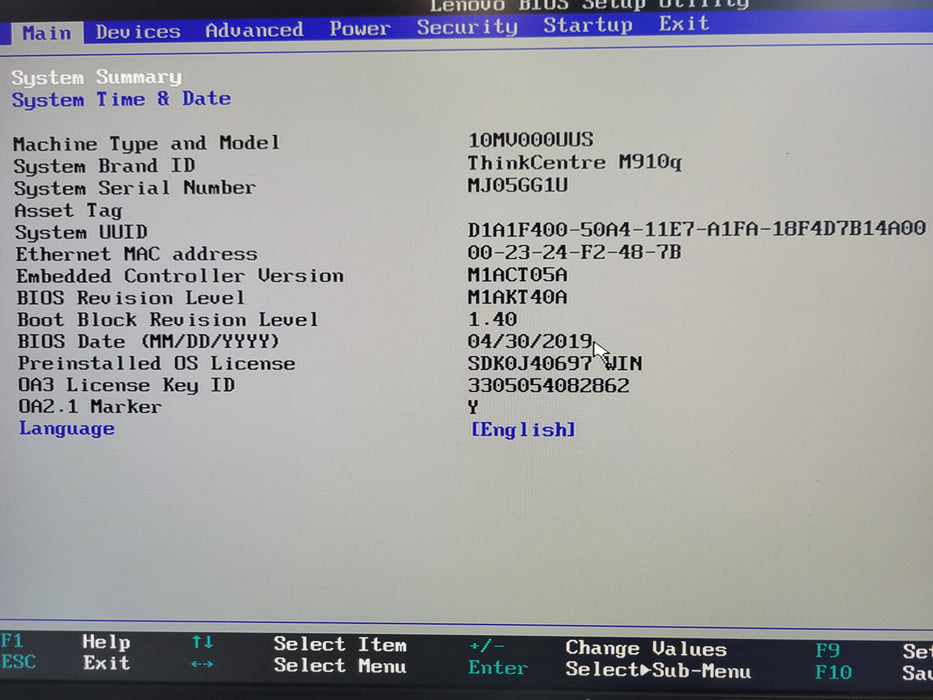Click the System Serial Number label

pos(134,188)
